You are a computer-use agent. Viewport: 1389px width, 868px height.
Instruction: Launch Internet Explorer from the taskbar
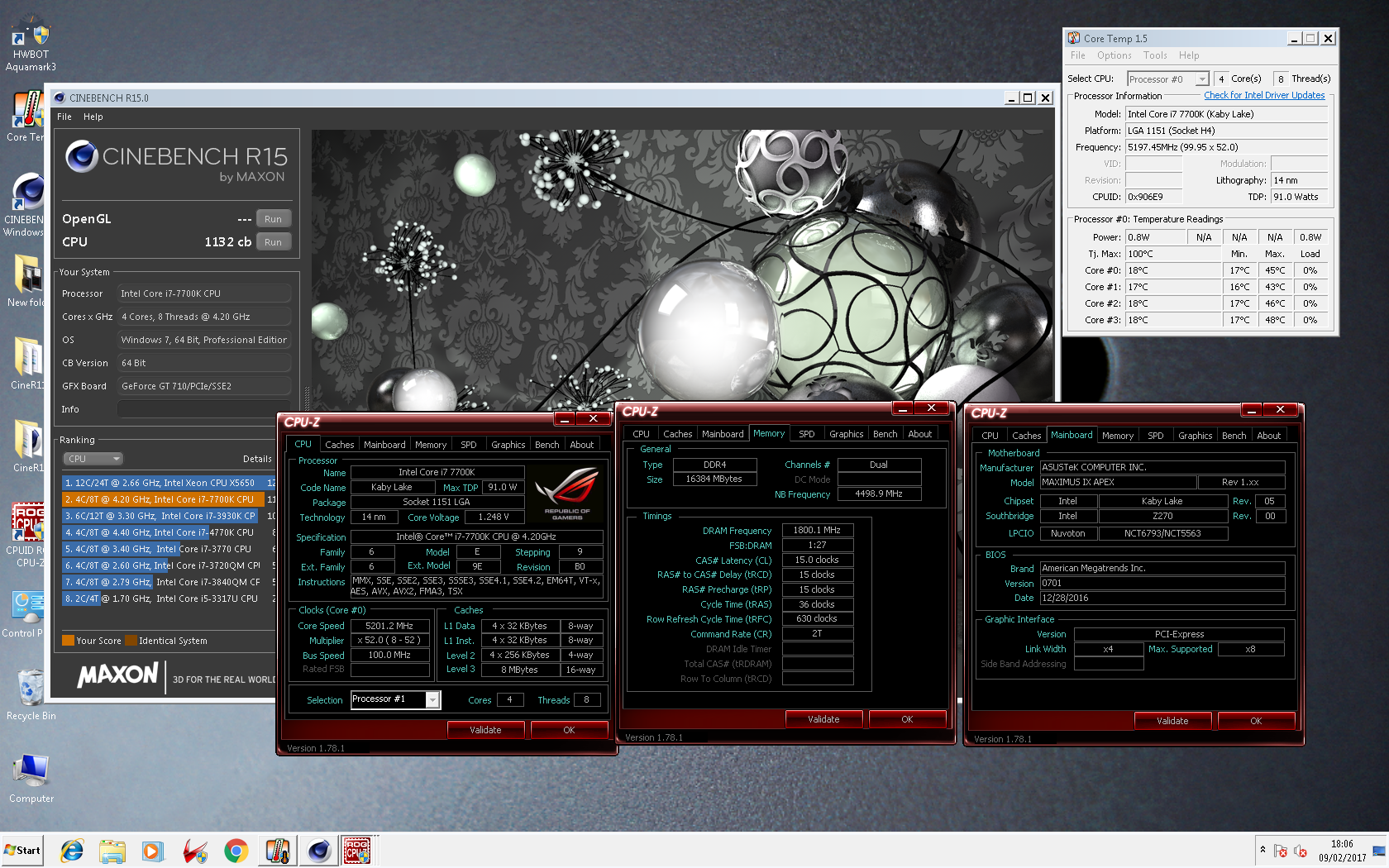[x=73, y=851]
